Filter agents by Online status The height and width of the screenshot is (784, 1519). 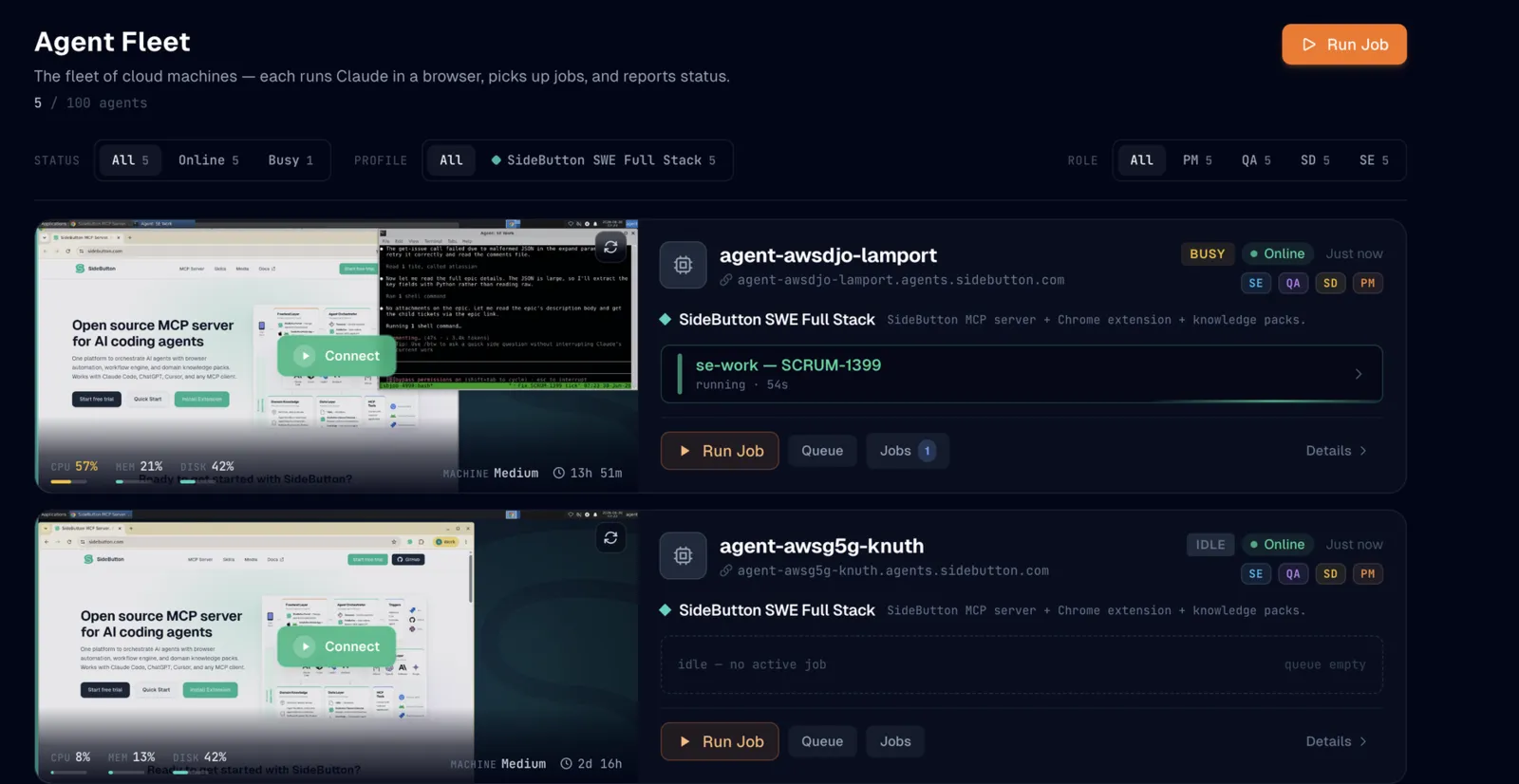coord(209,160)
